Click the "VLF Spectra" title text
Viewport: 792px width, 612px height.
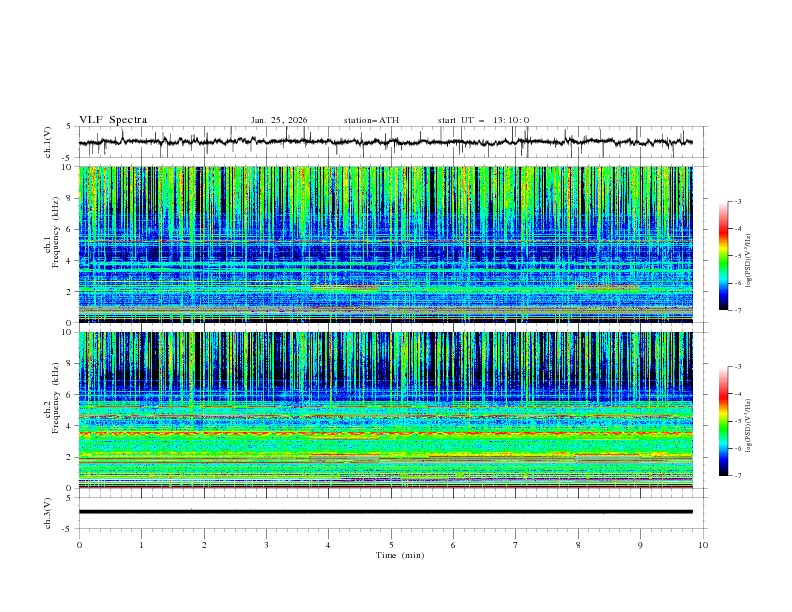point(113,120)
